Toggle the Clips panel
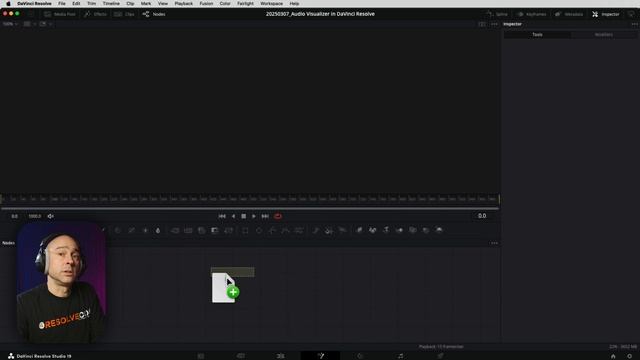This screenshot has width=640, height=360. [x=124, y=14]
